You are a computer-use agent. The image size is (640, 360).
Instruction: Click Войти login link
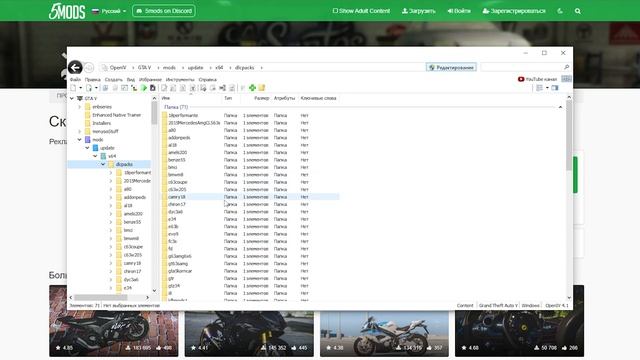tap(459, 11)
